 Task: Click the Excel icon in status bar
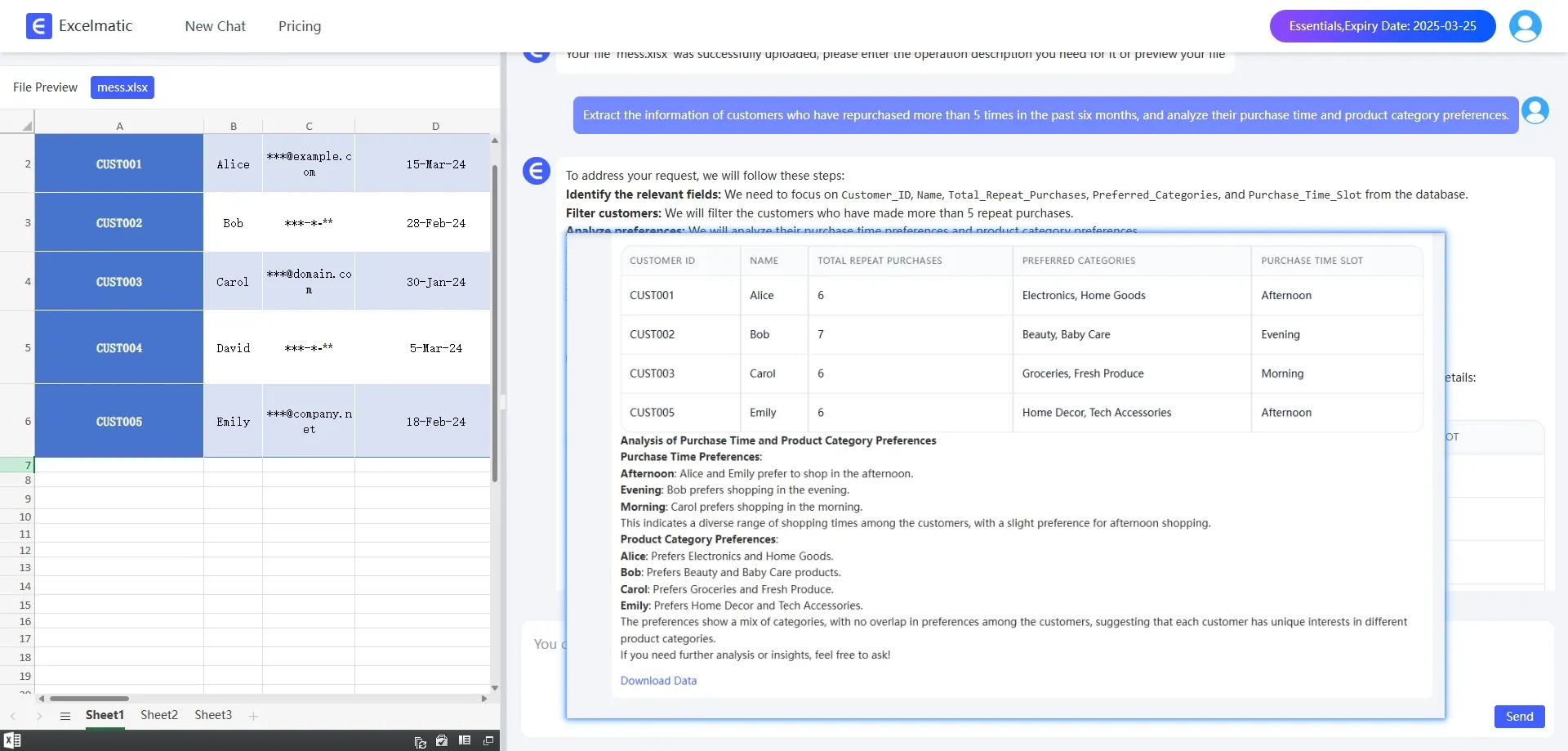click(x=12, y=740)
